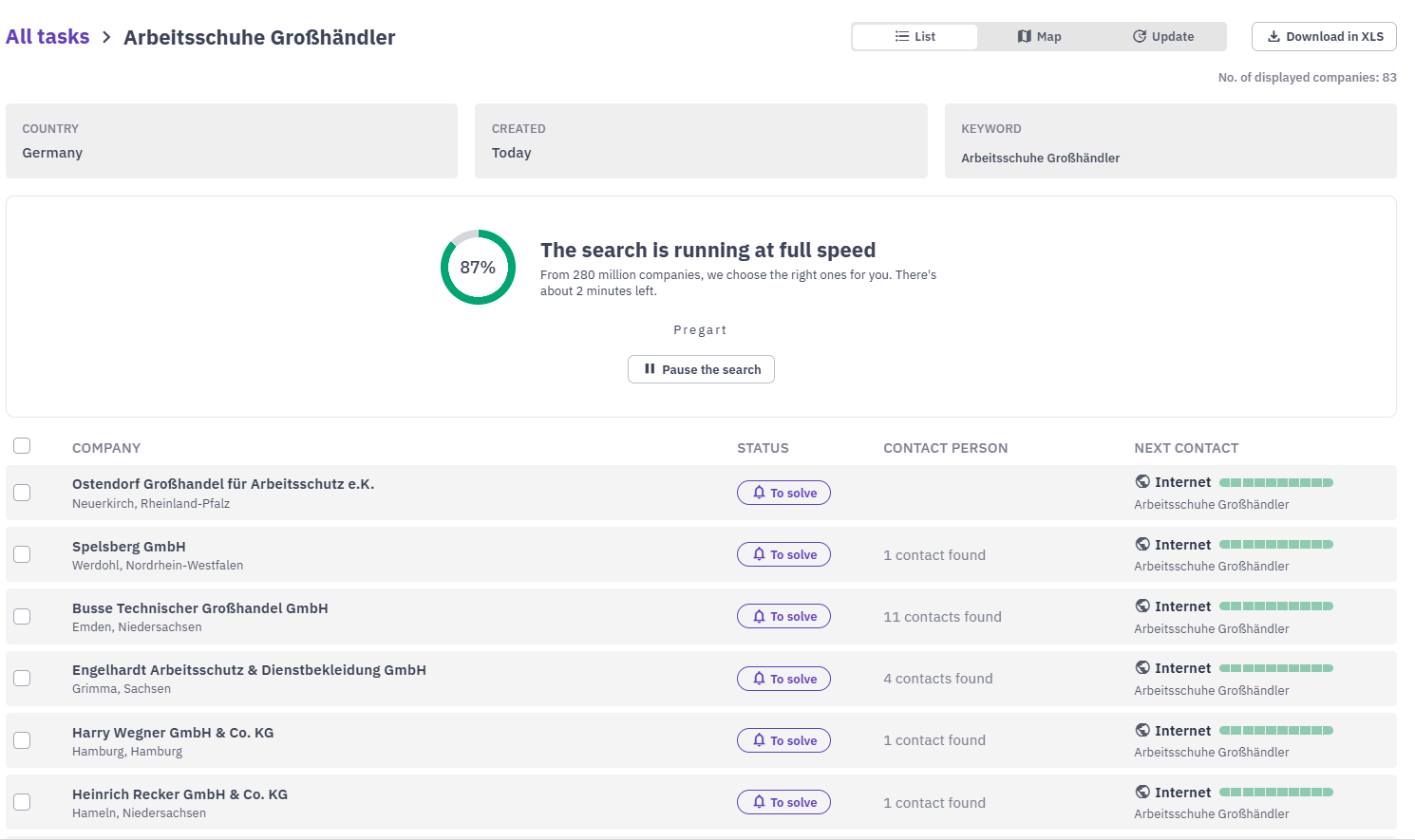The image size is (1415, 840).
Task: Select the Harry Wegner row checkbox
Action: [22, 740]
